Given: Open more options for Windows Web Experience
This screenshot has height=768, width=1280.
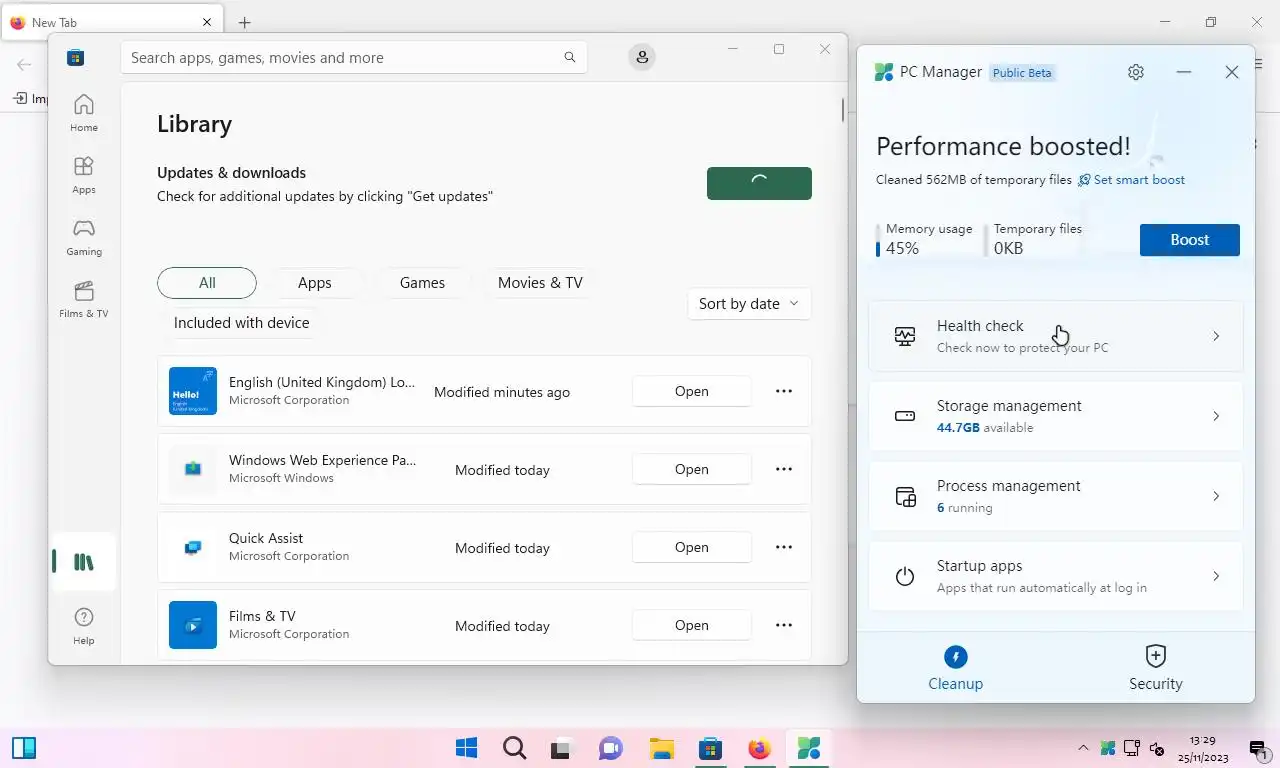Looking at the screenshot, I should (784, 469).
